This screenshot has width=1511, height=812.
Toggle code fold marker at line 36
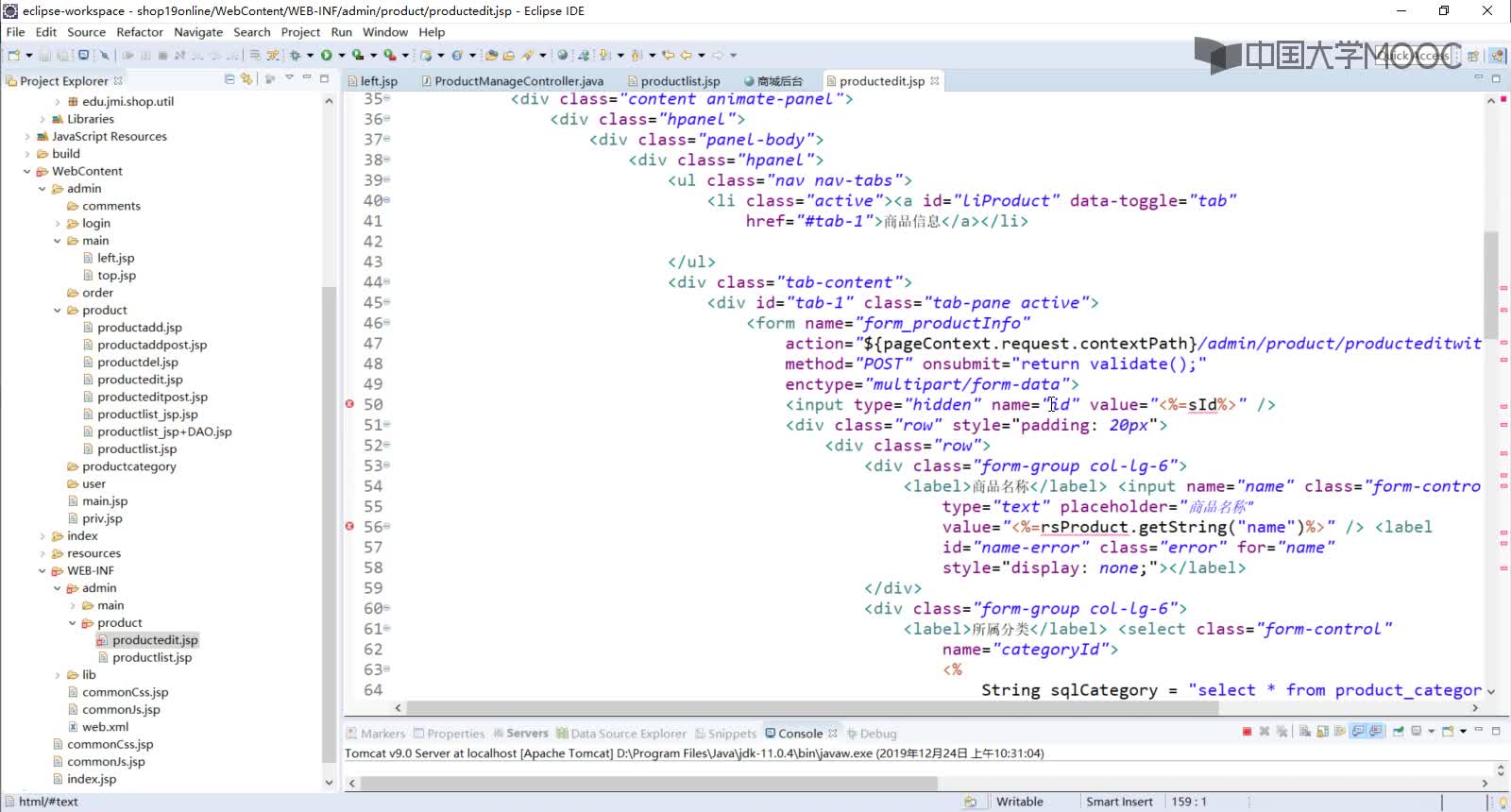click(387, 119)
